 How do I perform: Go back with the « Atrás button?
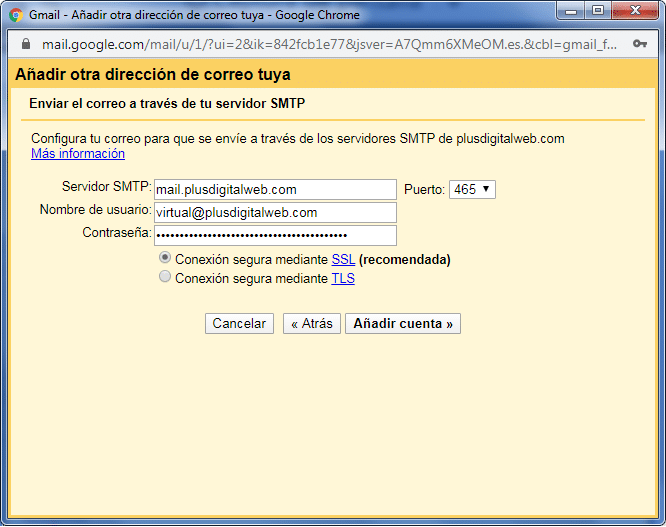pyautogui.click(x=312, y=324)
